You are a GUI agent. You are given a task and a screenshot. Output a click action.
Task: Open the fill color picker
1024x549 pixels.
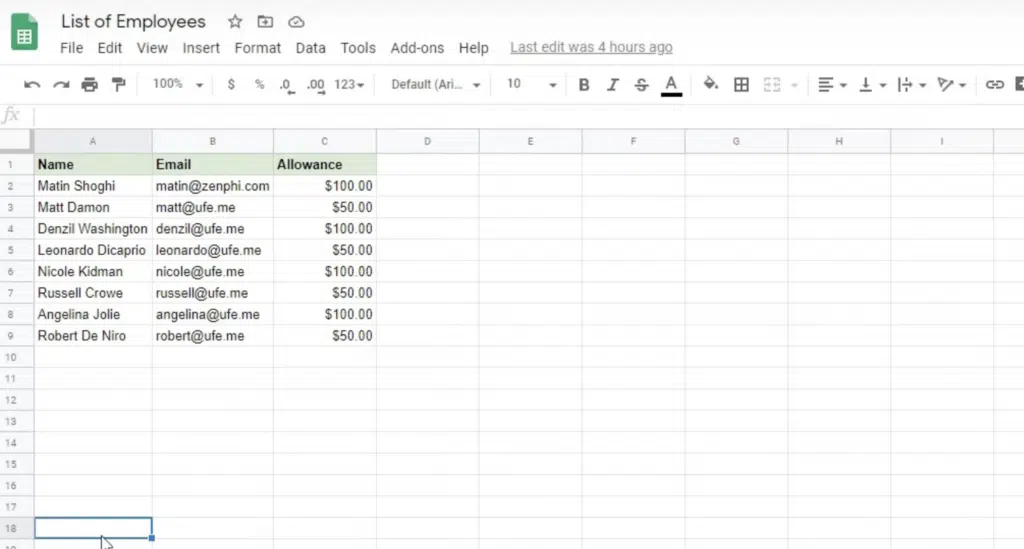coord(711,84)
